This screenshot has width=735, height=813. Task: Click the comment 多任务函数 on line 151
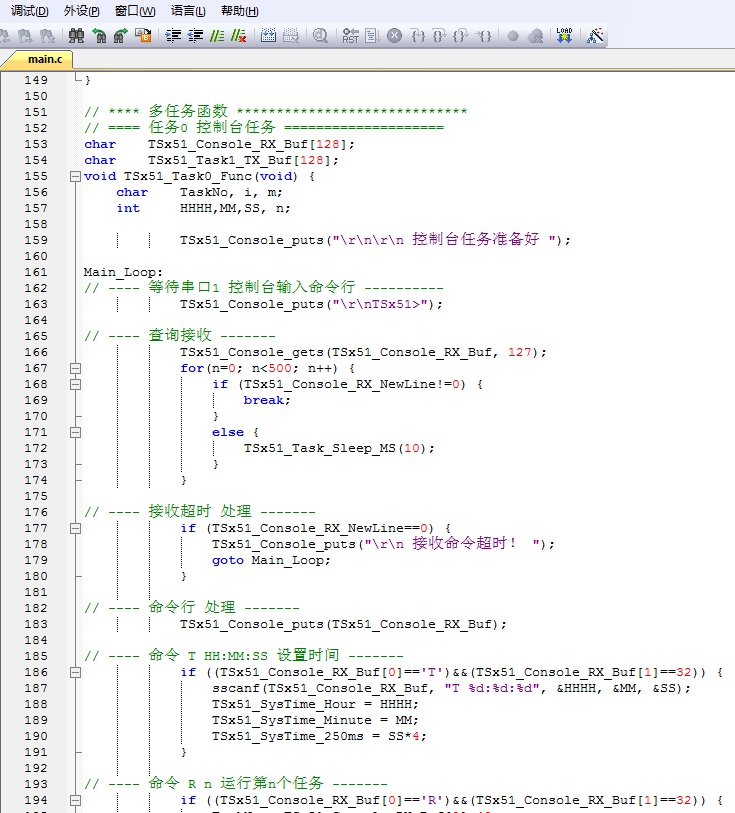276,111
